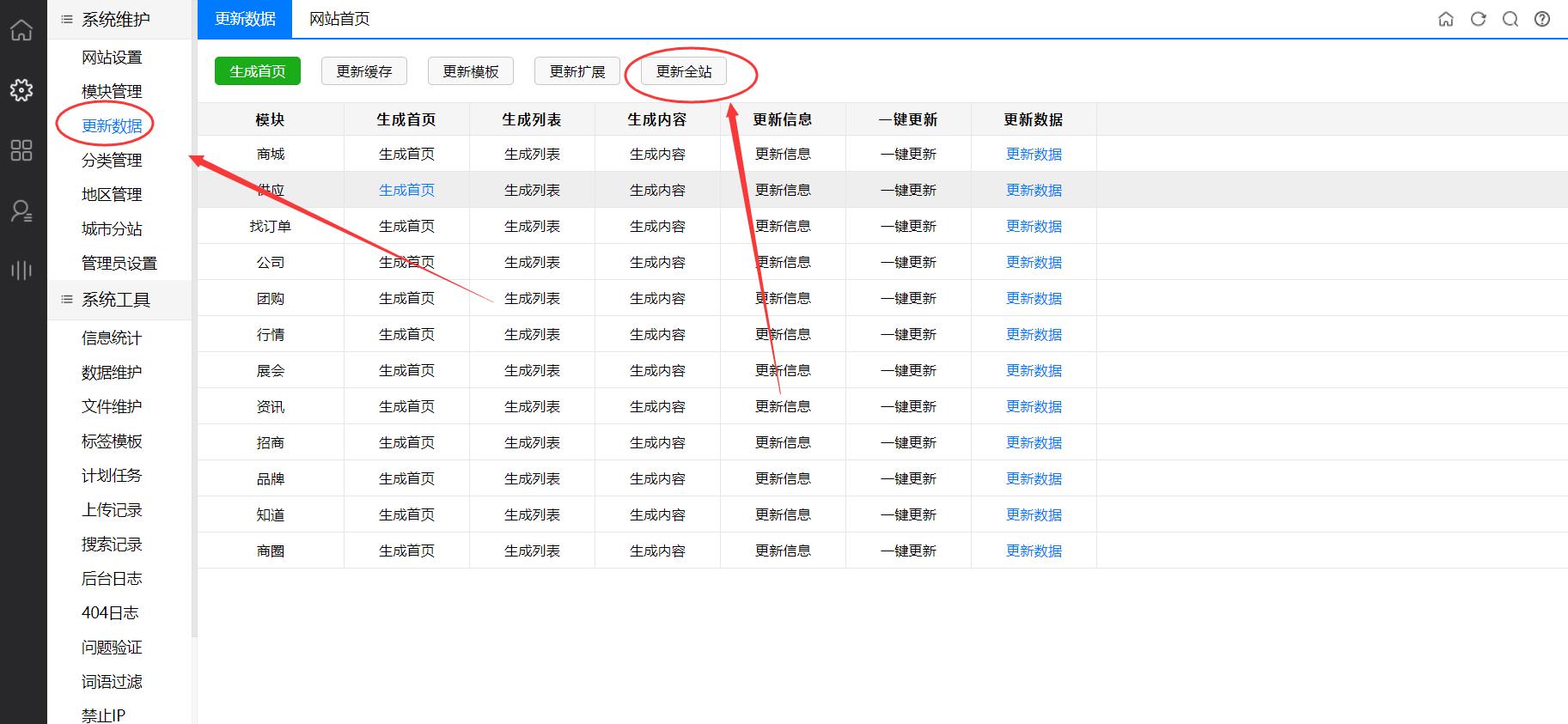Viewport: 1568px width, 724px height.
Task: Select 更新数据 in the sidebar
Action: [112, 126]
